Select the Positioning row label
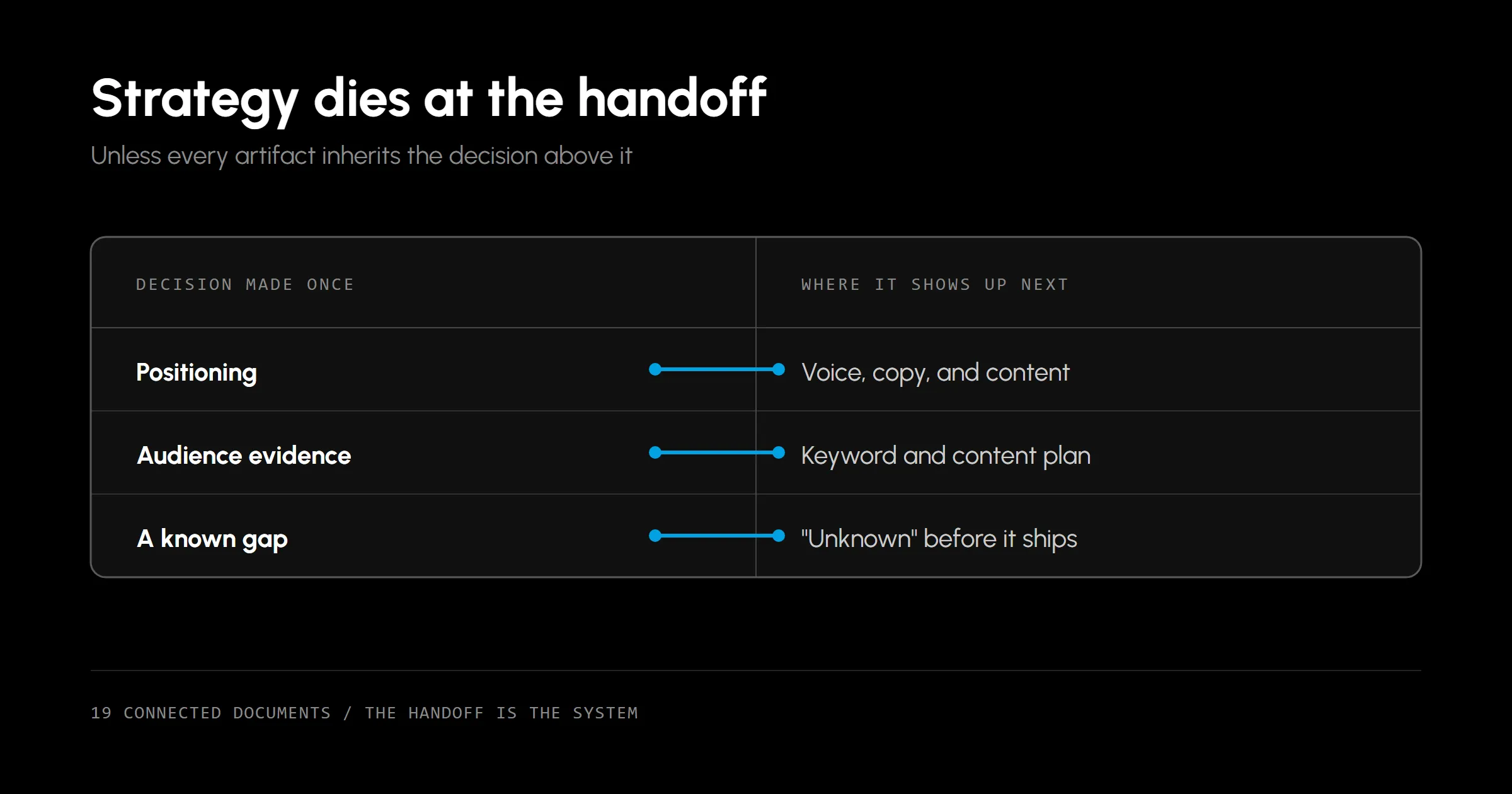This screenshot has height=794, width=1512. click(x=197, y=372)
